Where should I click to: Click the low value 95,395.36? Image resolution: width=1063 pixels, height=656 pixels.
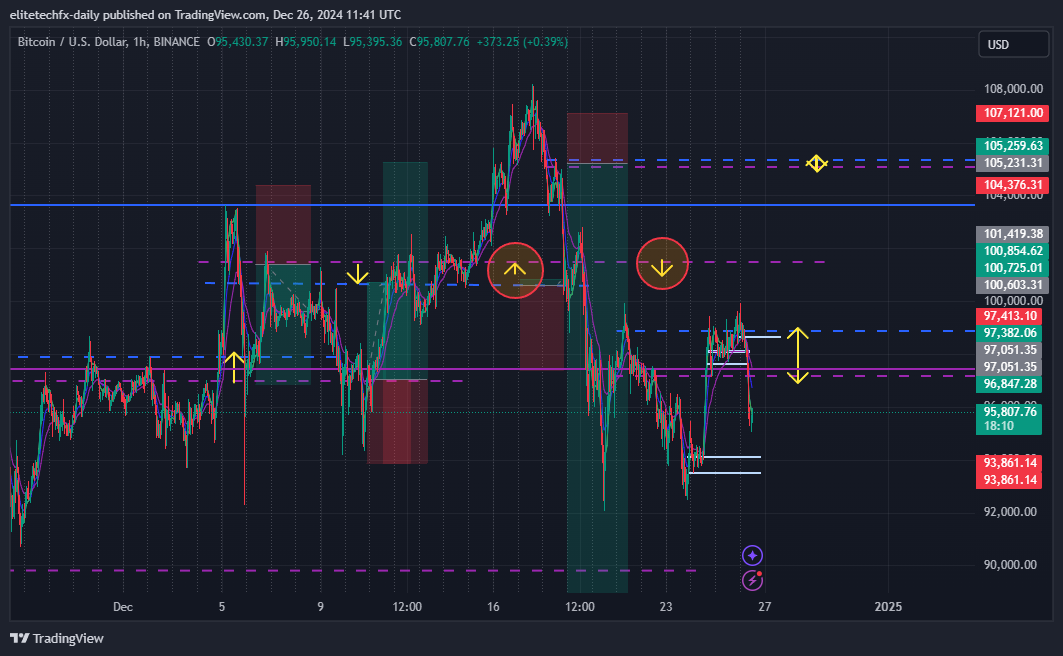point(376,42)
